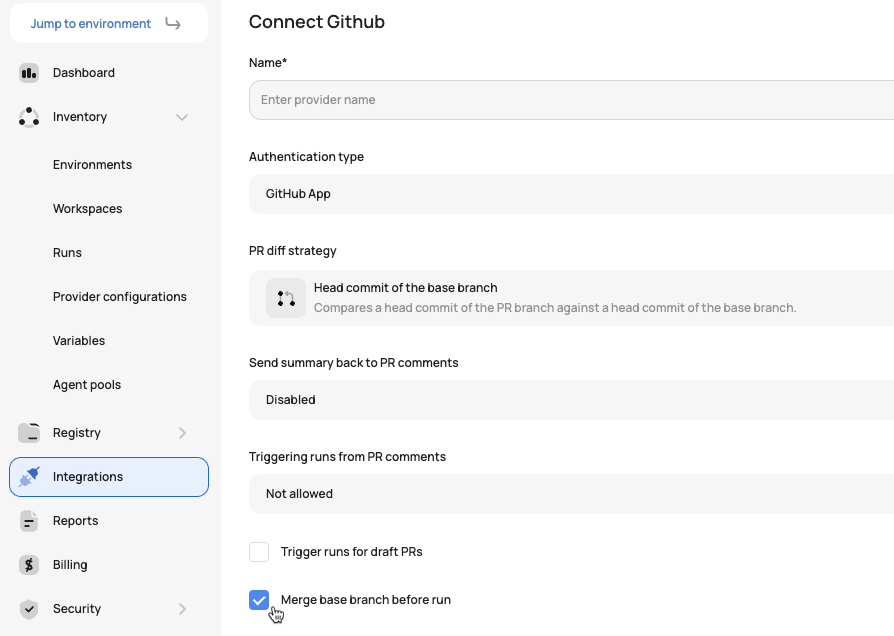894x636 pixels.
Task: Click the Integrations plug icon
Action: point(29,477)
